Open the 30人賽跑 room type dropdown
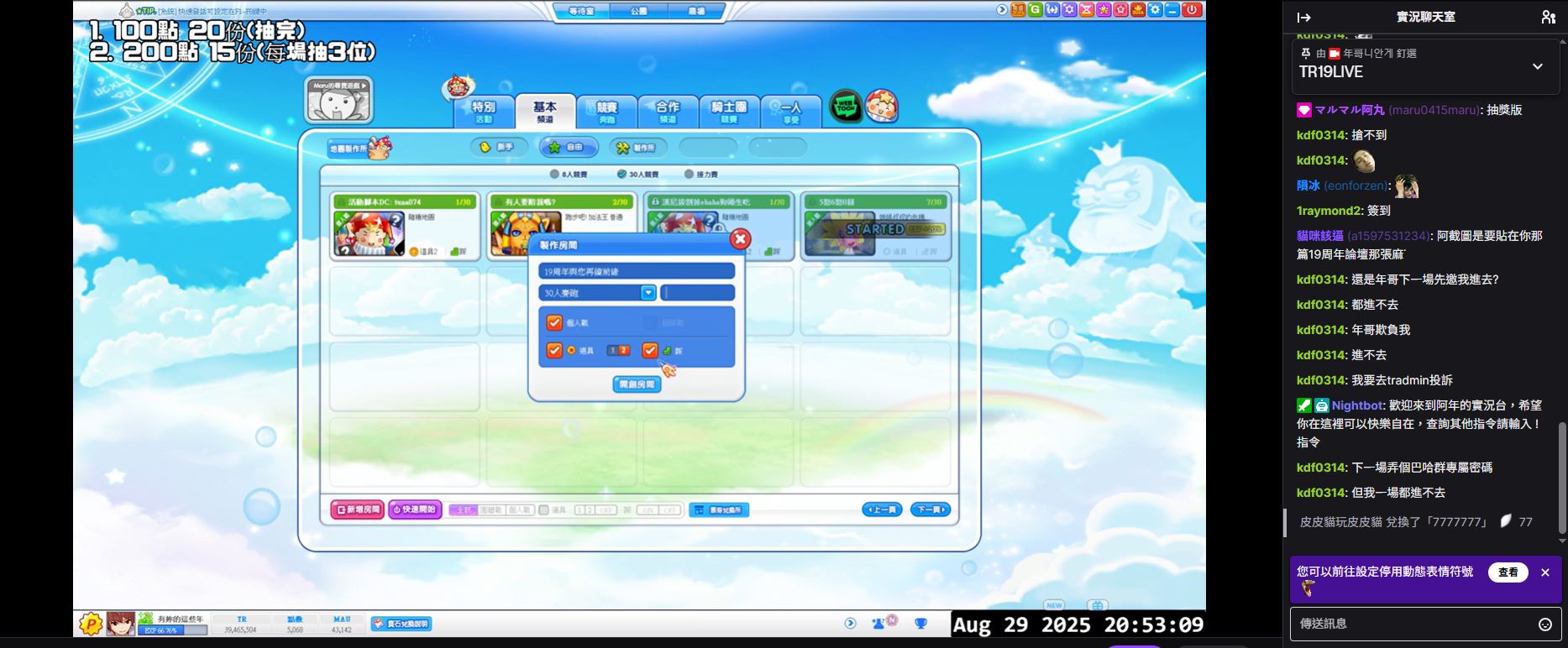This screenshot has width=1568, height=648. tap(648, 293)
